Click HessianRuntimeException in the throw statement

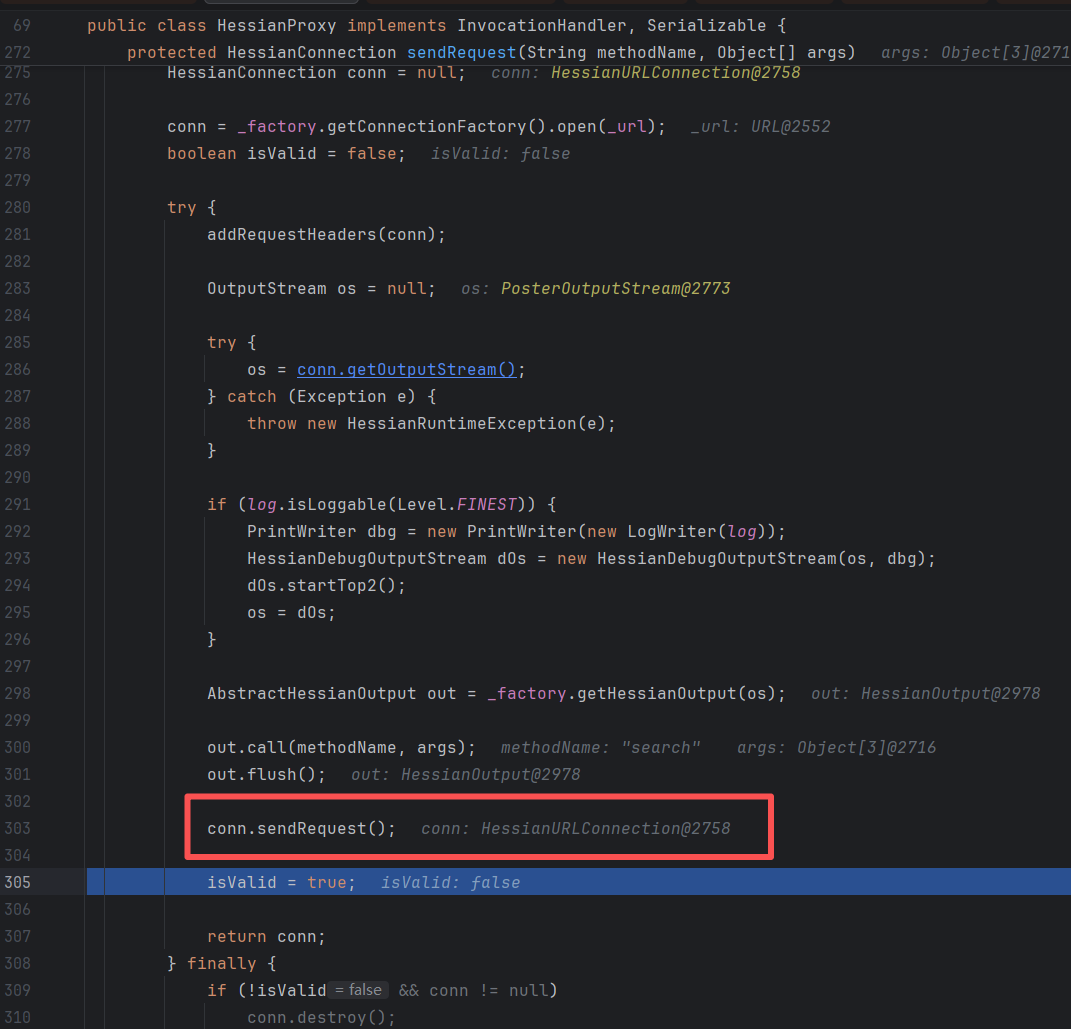click(462, 423)
